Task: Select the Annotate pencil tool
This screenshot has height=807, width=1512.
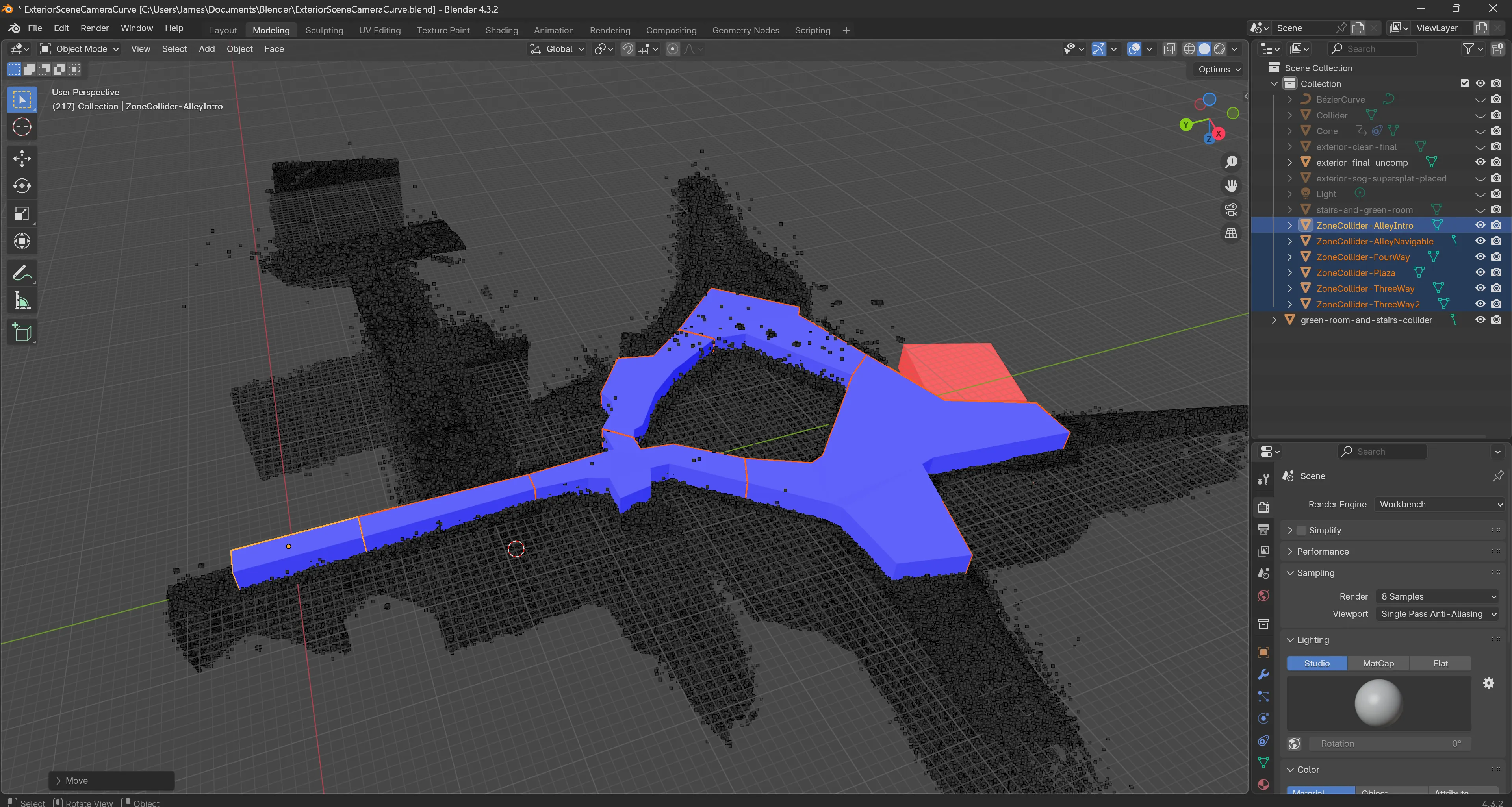Action: click(22, 273)
